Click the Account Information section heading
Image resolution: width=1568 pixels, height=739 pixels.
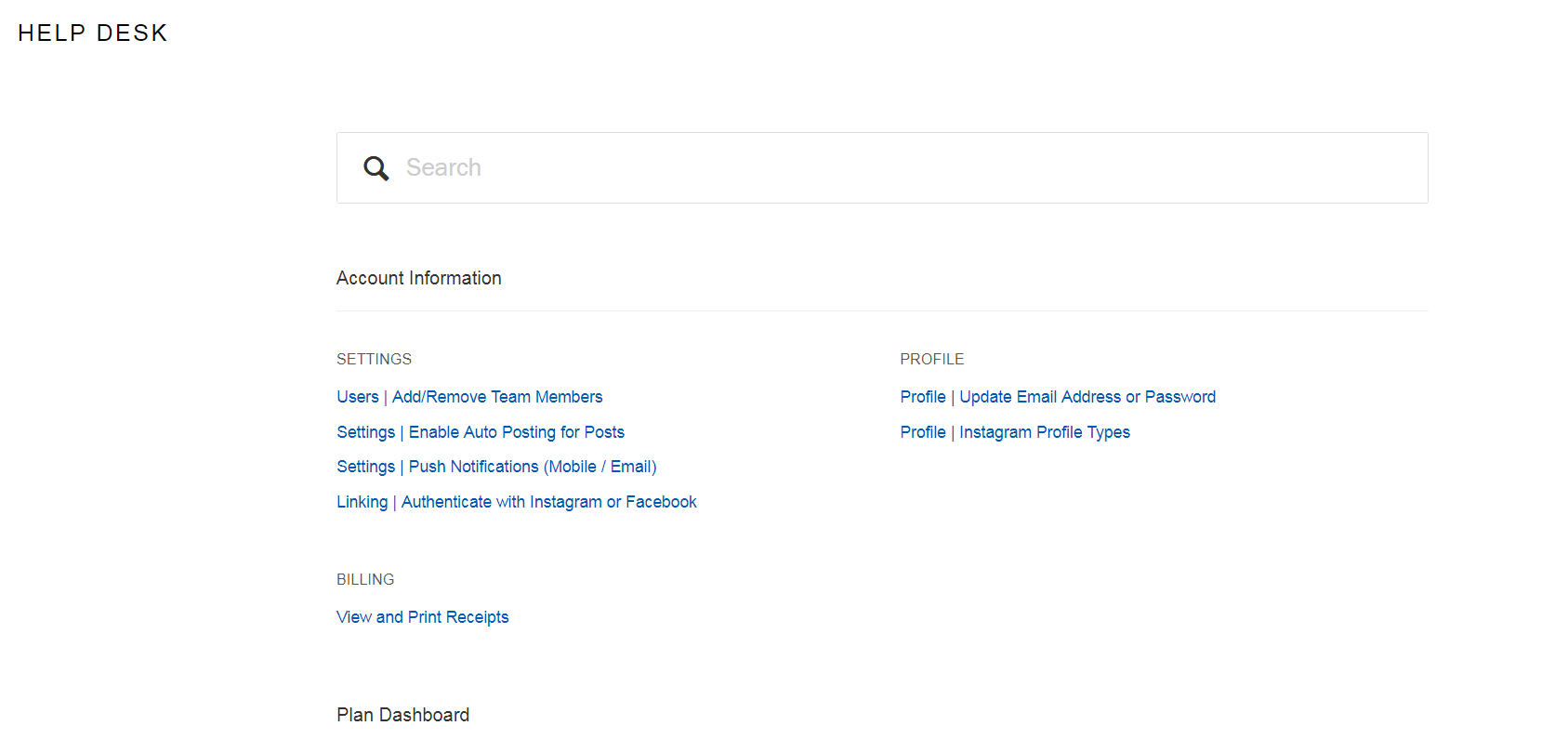pyautogui.click(x=418, y=278)
